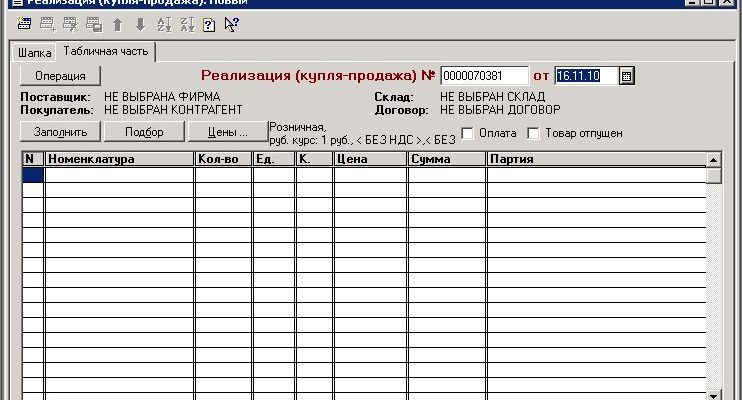
Task: Move row up with arrow icon
Action: pos(117,25)
